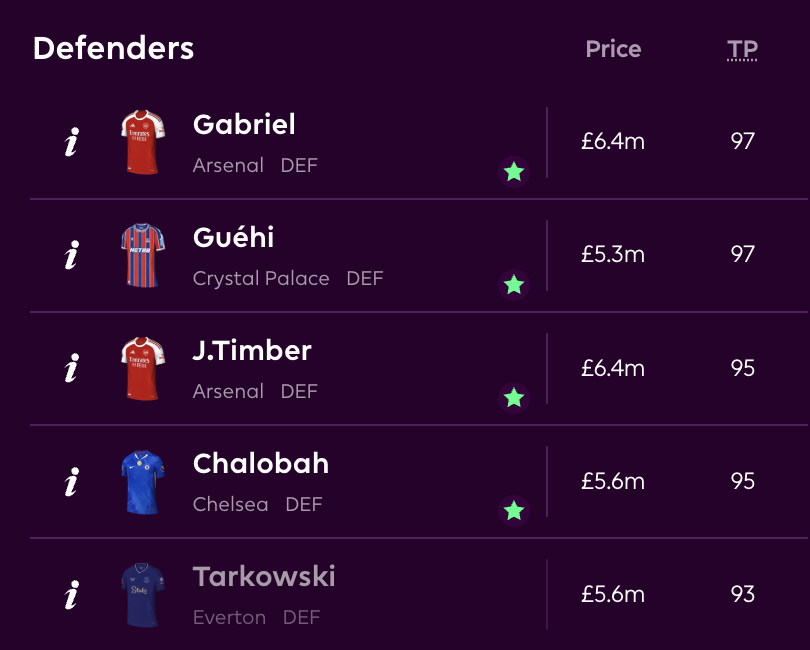The image size is (810, 650).
Task: Click the player name Guéhi
Action: point(233,238)
